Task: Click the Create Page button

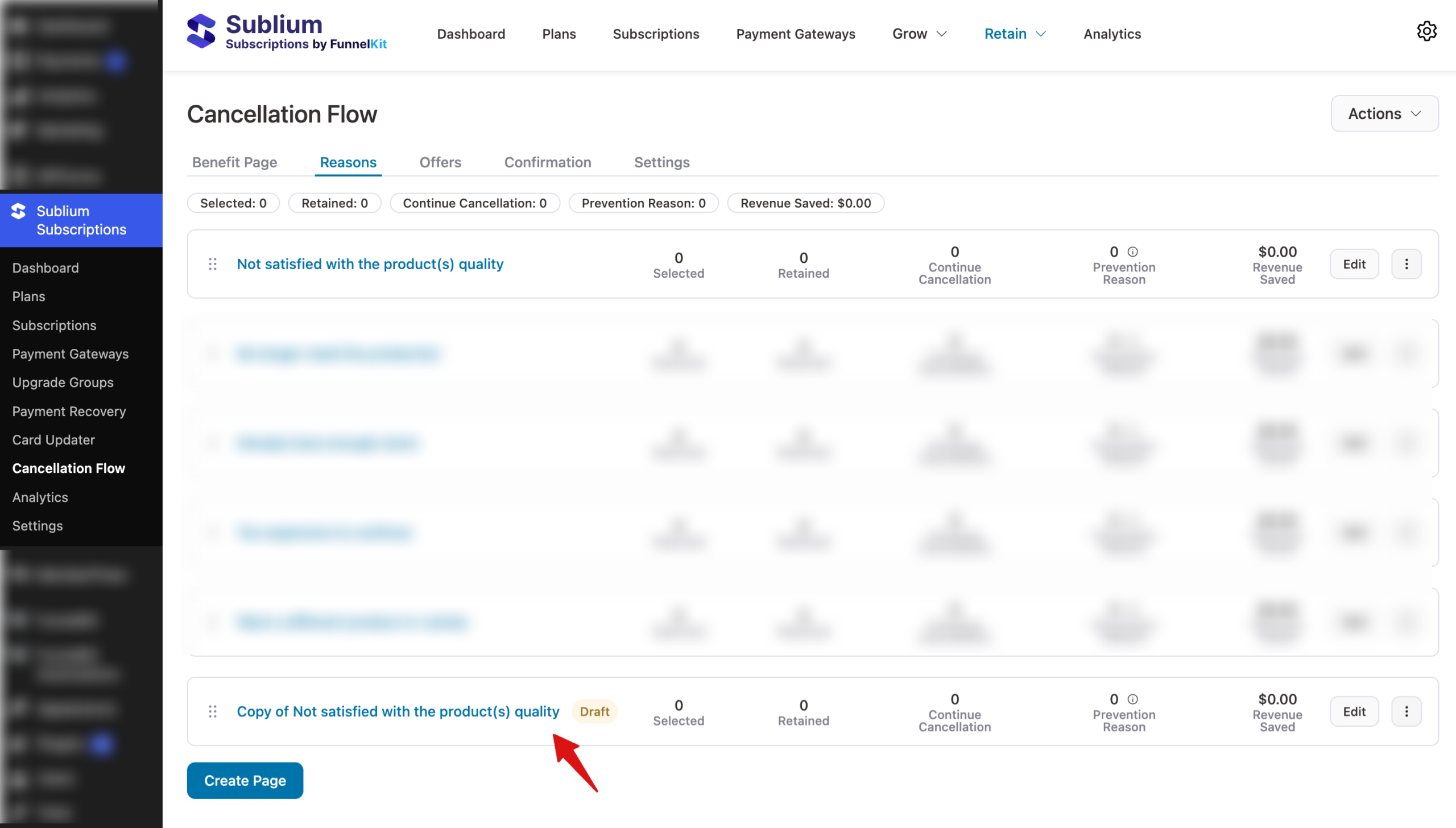Action: [245, 780]
